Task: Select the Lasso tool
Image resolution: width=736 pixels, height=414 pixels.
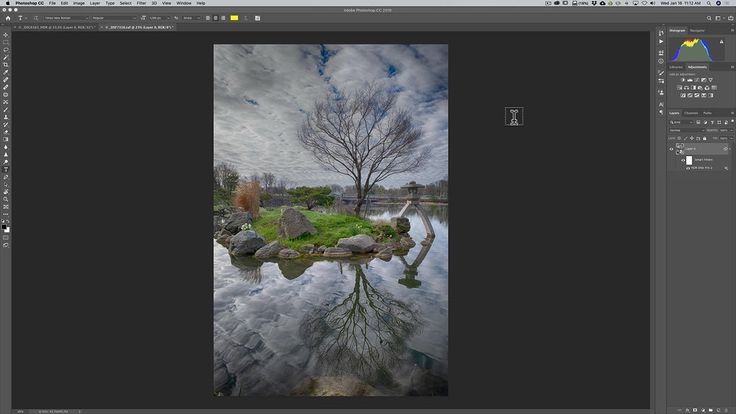Action: [x=6, y=49]
